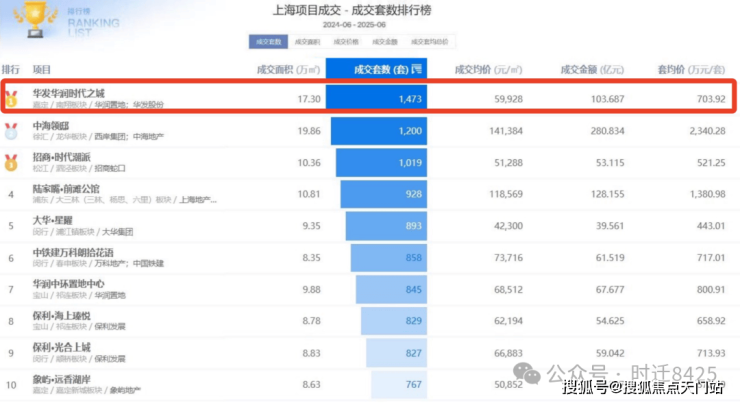Select the 成交套均总价 tab
The width and height of the screenshot is (740, 403).
(430, 43)
